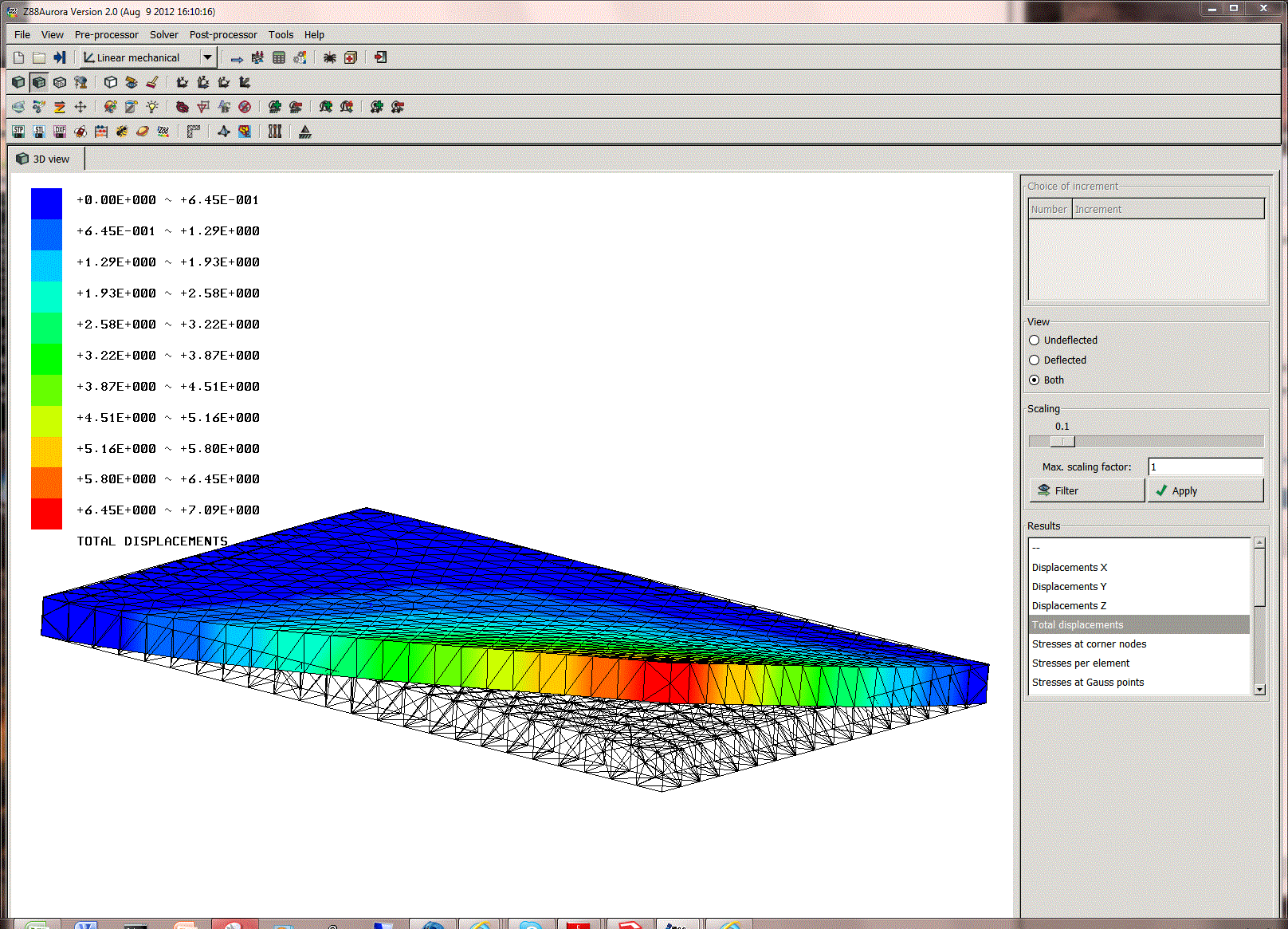This screenshot has height=929, width=1288.
Task: Click the new file icon
Action: 18,57
